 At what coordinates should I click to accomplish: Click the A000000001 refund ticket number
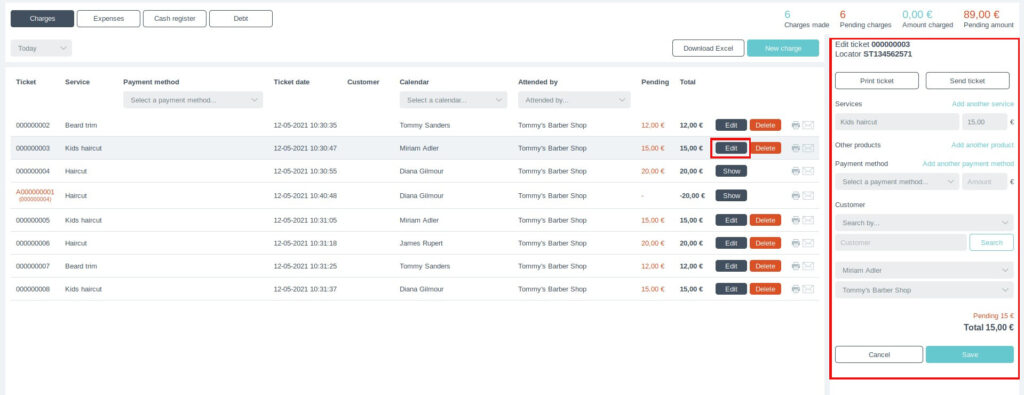coord(35,192)
